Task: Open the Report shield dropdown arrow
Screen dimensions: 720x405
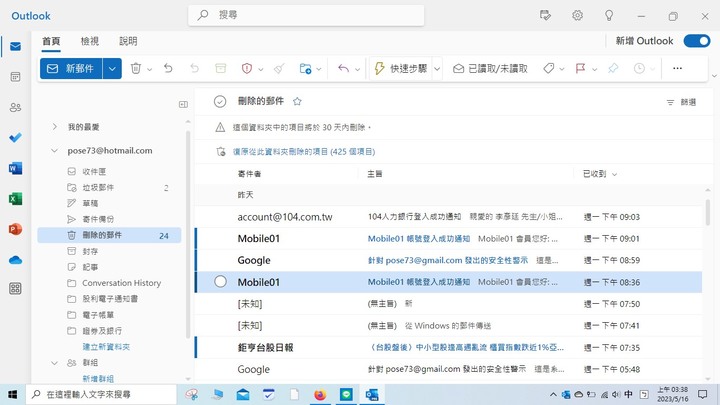Action: [261, 69]
